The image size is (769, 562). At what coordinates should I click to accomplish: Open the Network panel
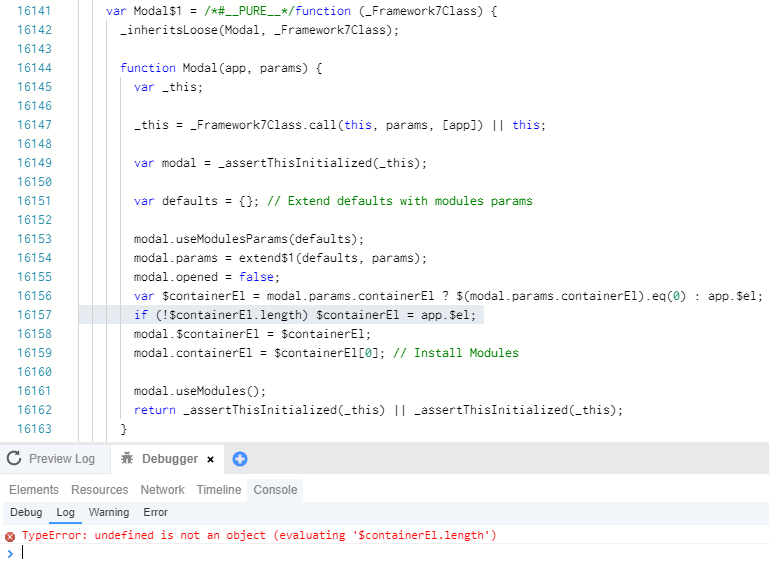coord(162,489)
